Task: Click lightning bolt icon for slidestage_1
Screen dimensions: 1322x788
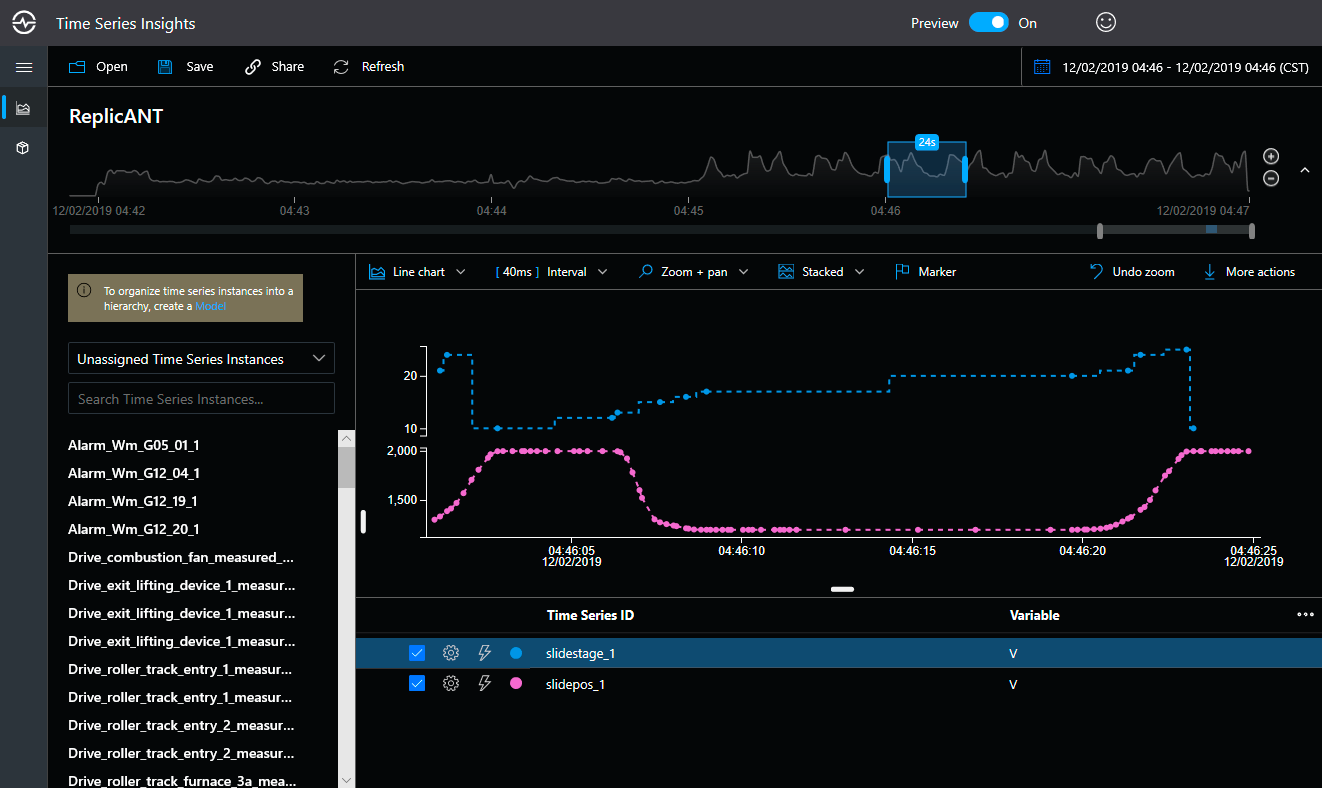Action: [x=485, y=653]
